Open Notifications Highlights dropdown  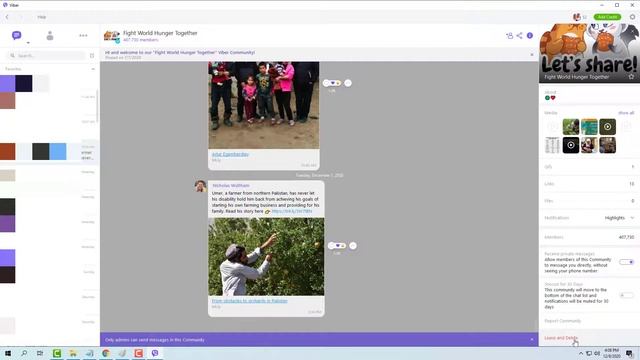[x=619, y=218]
